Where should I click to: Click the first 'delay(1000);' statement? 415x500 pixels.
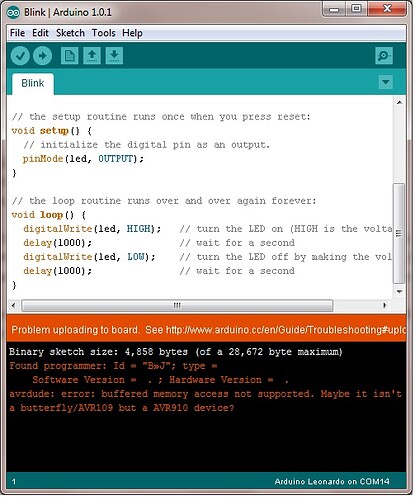[x=58, y=243]
